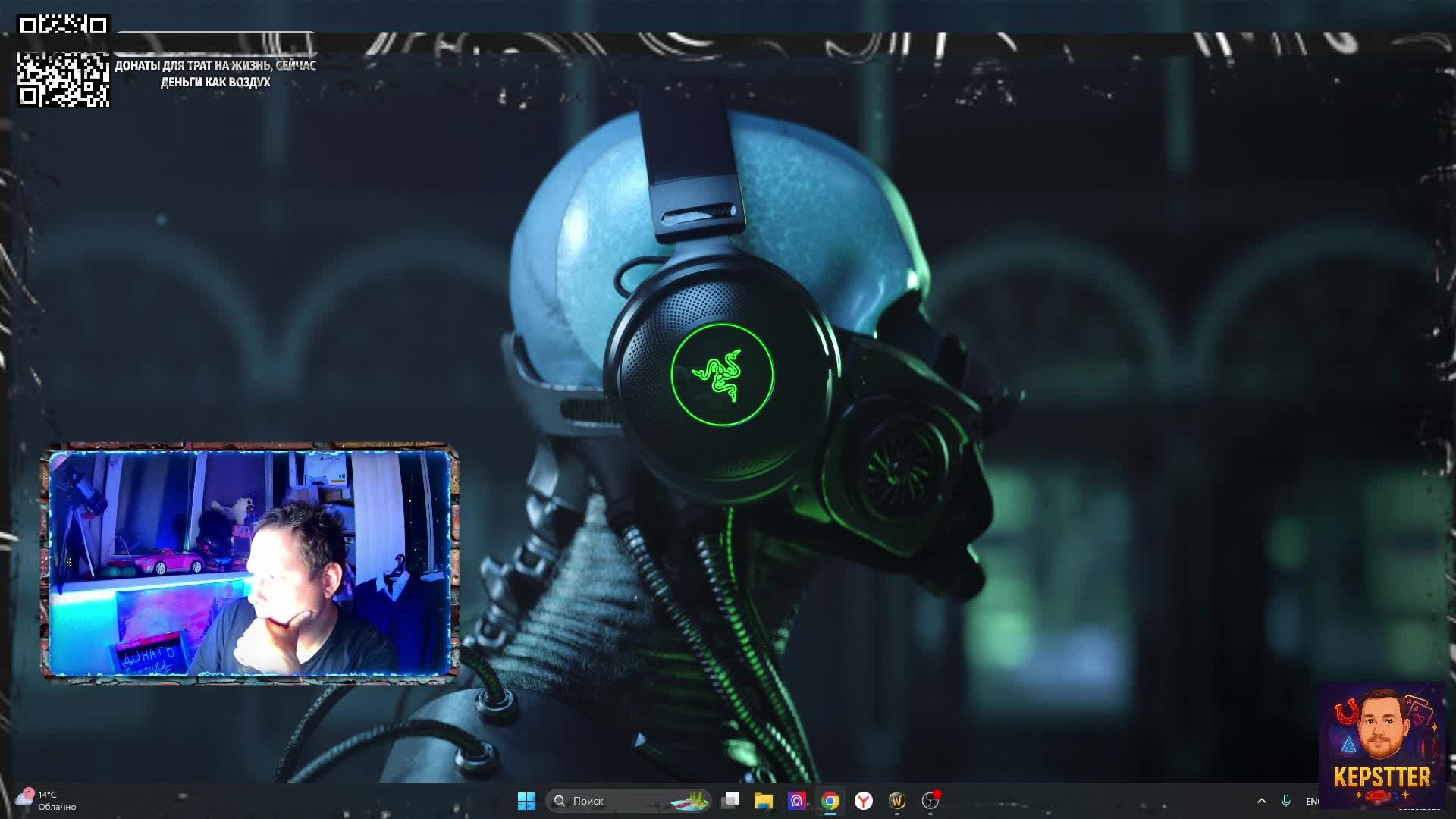Viewport: 1456px width, 819px height.
Task: Switch to the Google Chrome window
Action: pos(830,801)
